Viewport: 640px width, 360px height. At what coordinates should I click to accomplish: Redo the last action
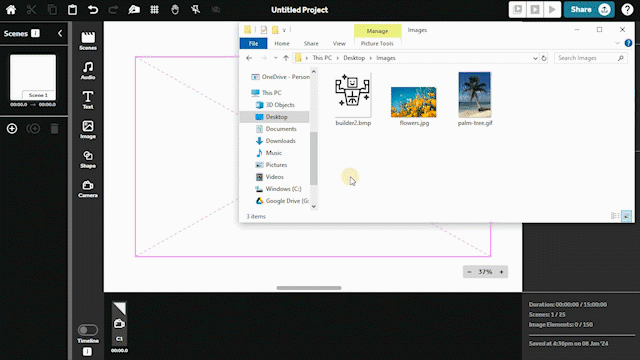point(113,9)
